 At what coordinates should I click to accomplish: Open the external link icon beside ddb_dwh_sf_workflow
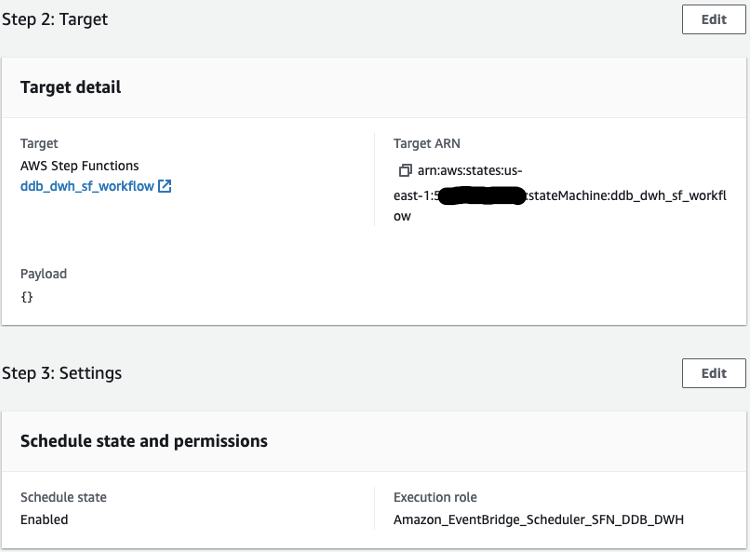click(x=165, y=186)
